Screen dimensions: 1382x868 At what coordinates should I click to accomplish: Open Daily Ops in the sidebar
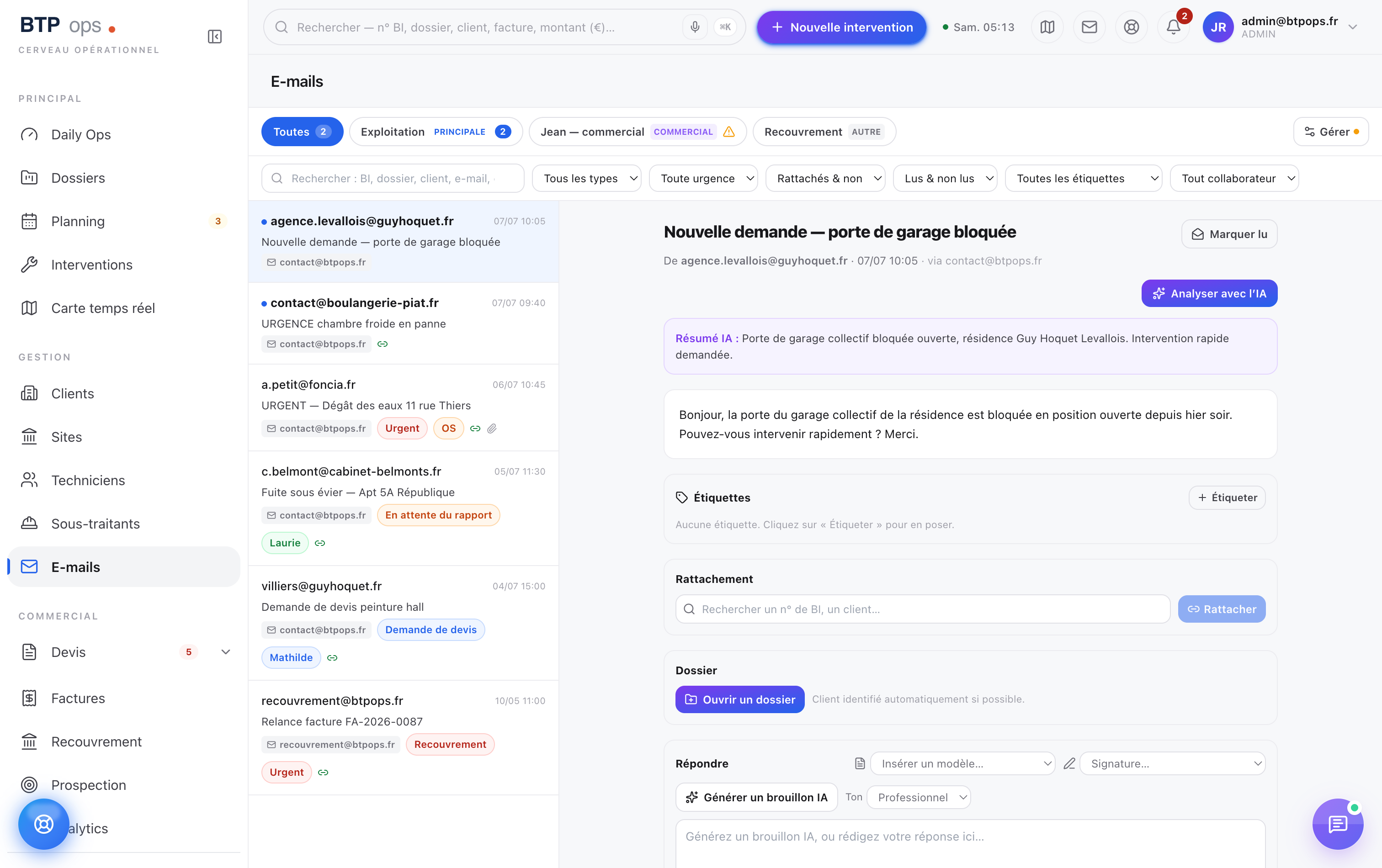[x=124, y=134]
